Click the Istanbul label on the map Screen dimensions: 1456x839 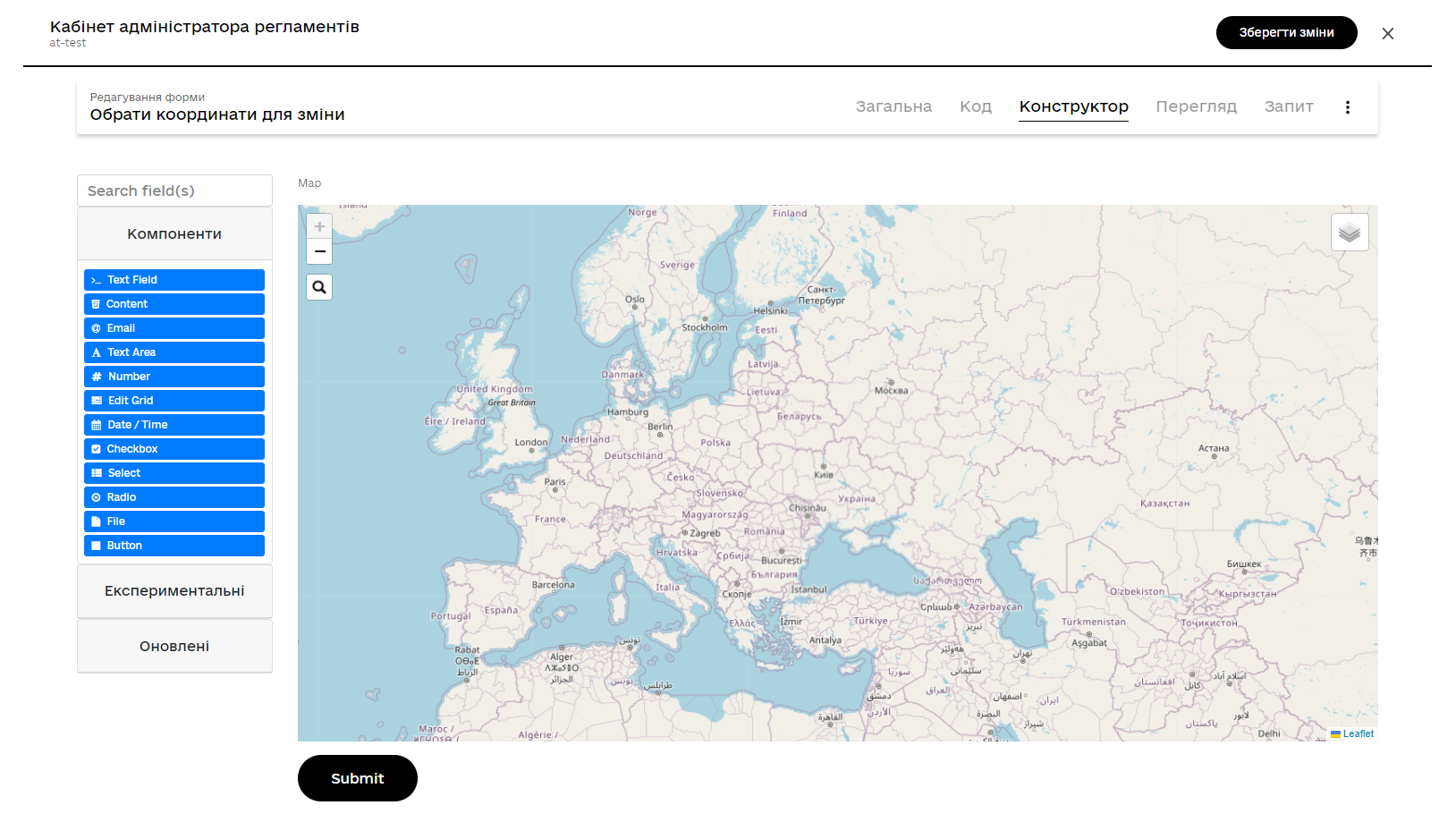tap(808, 589)
